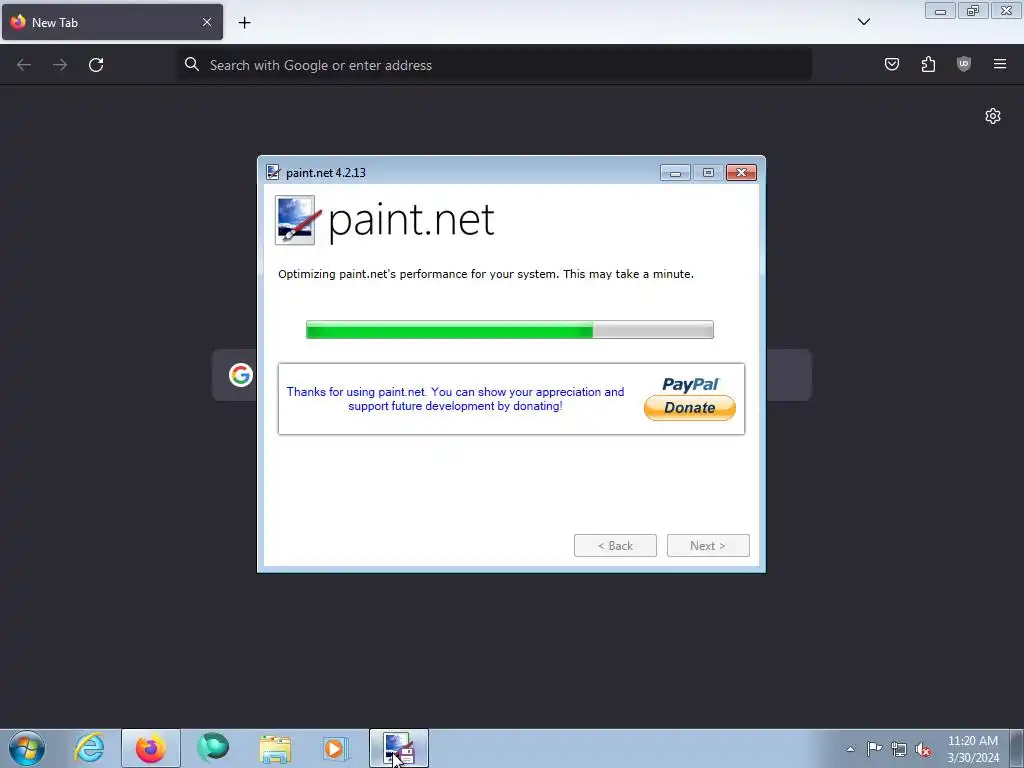Close the paint.net installer window
The height and width of the screenshot is (768, 1024).
point(741,172)
